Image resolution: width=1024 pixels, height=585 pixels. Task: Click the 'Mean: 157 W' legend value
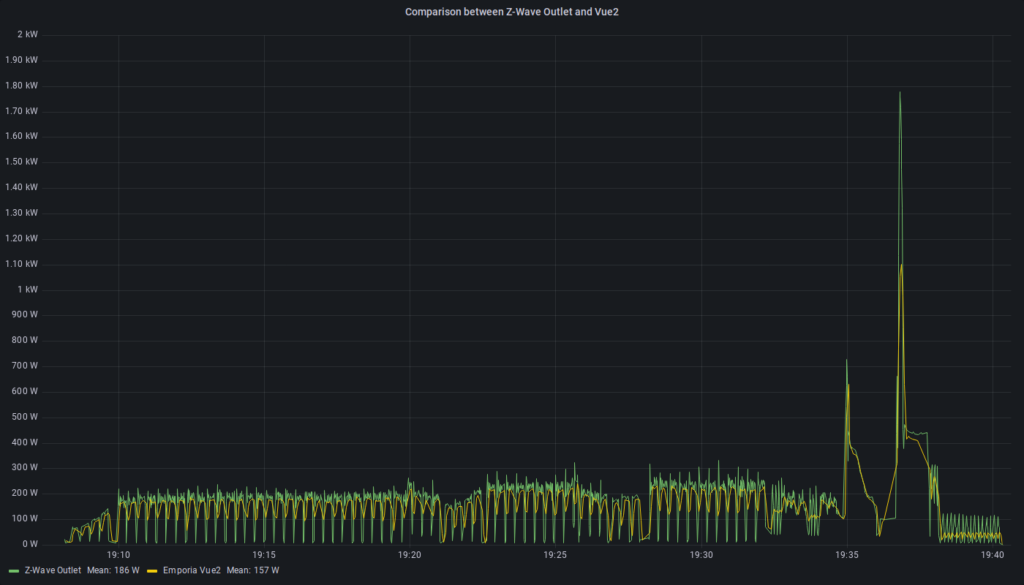point(253,570)
